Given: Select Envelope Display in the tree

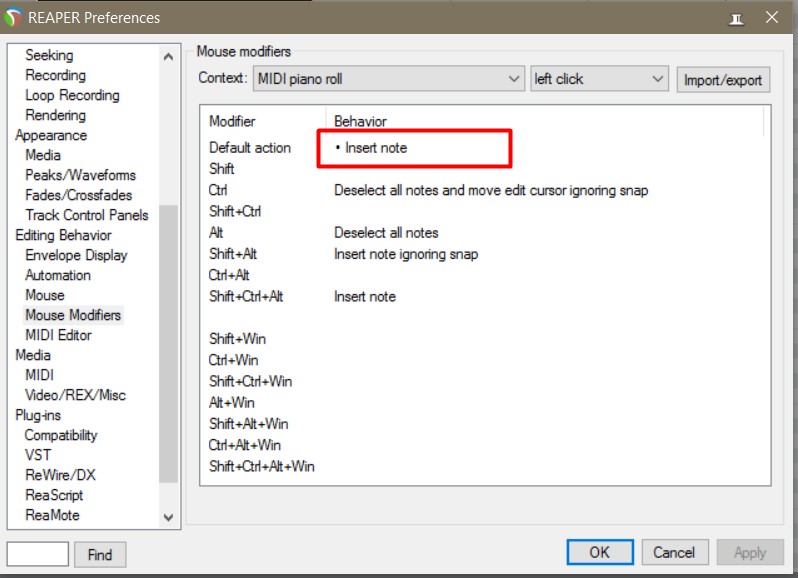Looking at the screenshot, I should [76, 255].
